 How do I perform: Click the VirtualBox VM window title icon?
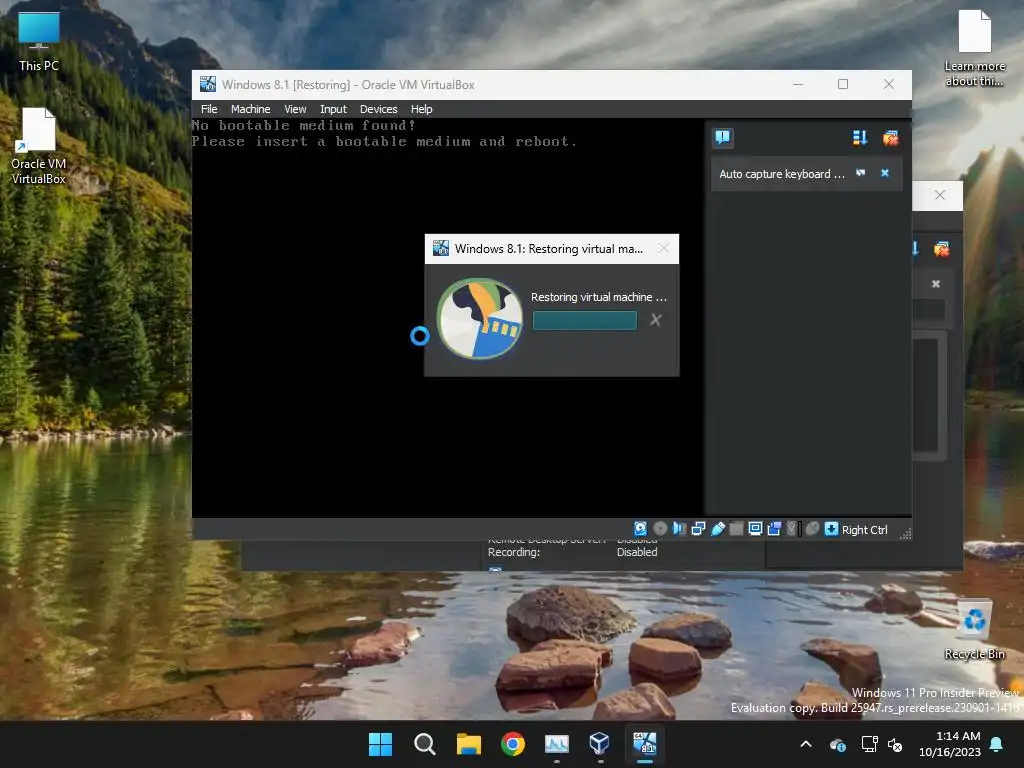tap(208, 84)
